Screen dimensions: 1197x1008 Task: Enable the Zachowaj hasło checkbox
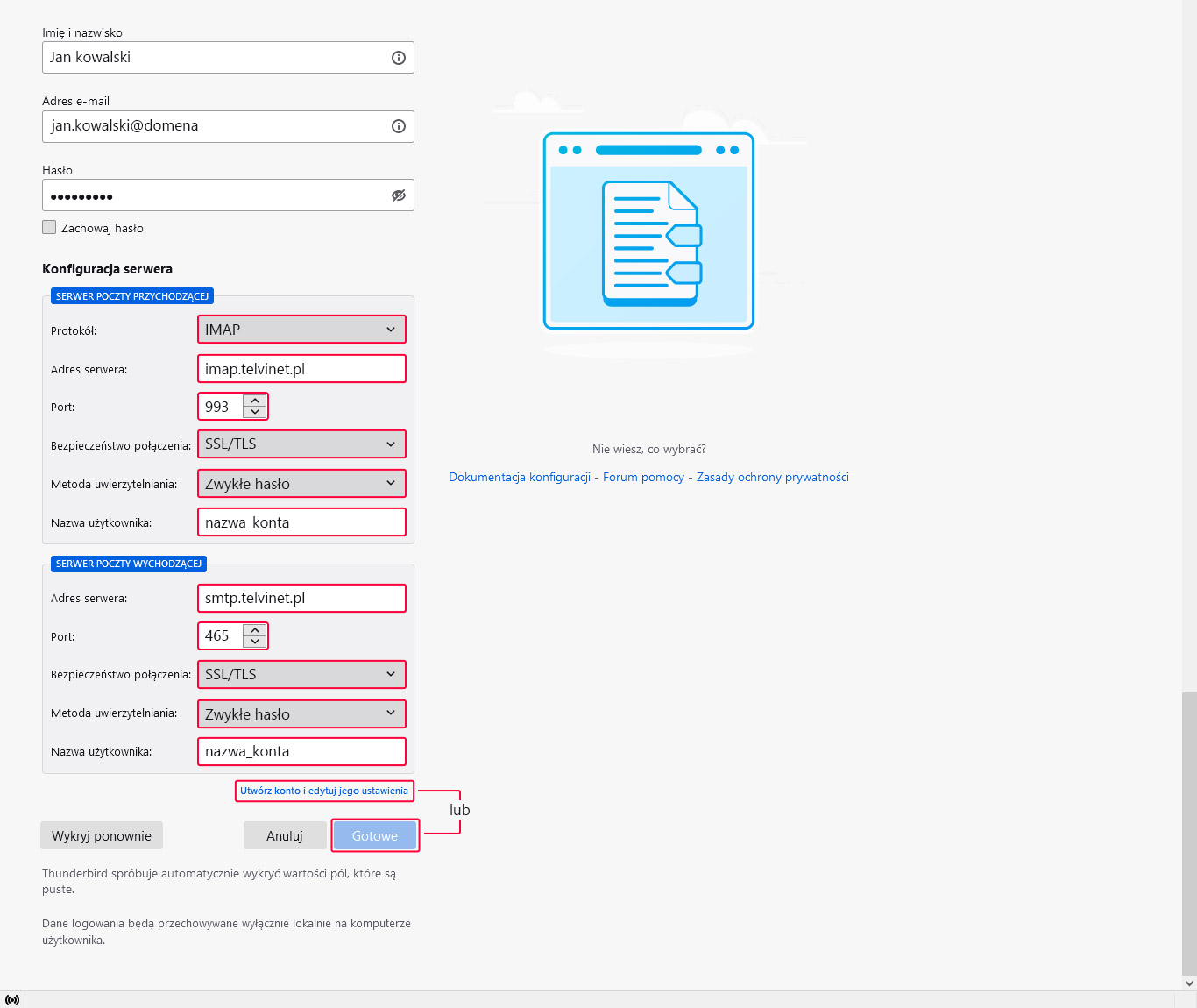[x=49, y=227]
